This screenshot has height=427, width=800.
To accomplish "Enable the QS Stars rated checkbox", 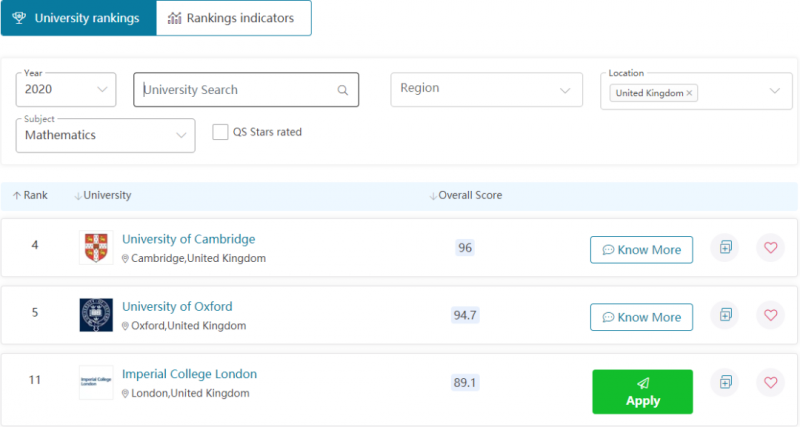I will [220, 132].
